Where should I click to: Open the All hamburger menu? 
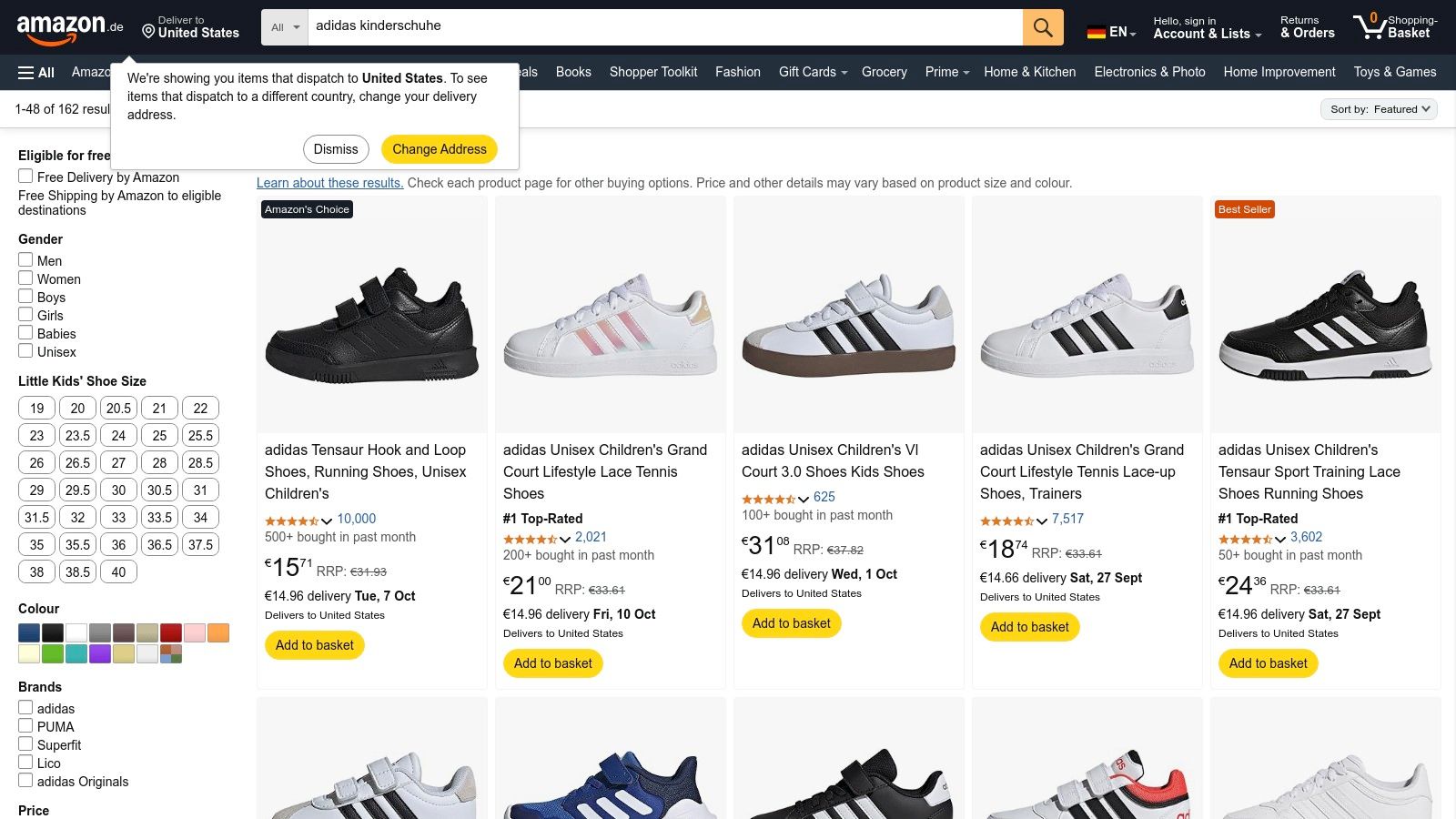36,73
